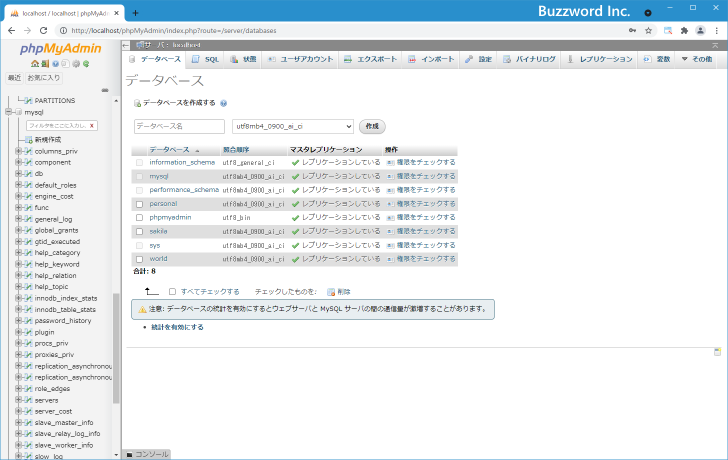Expand the general_log table node
The height and width of the screenshot is (460, 728).
pos(18,219)
